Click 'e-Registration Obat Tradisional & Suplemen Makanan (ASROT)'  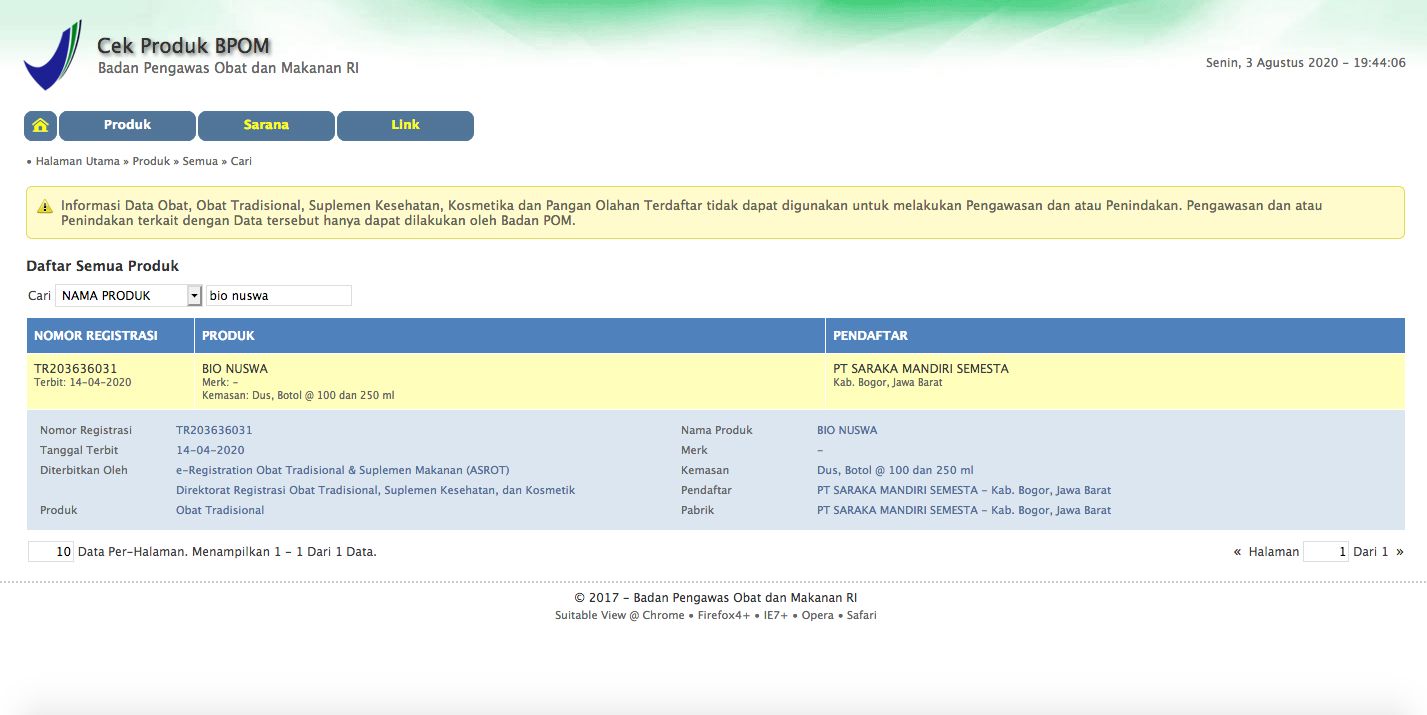point(343,471)
